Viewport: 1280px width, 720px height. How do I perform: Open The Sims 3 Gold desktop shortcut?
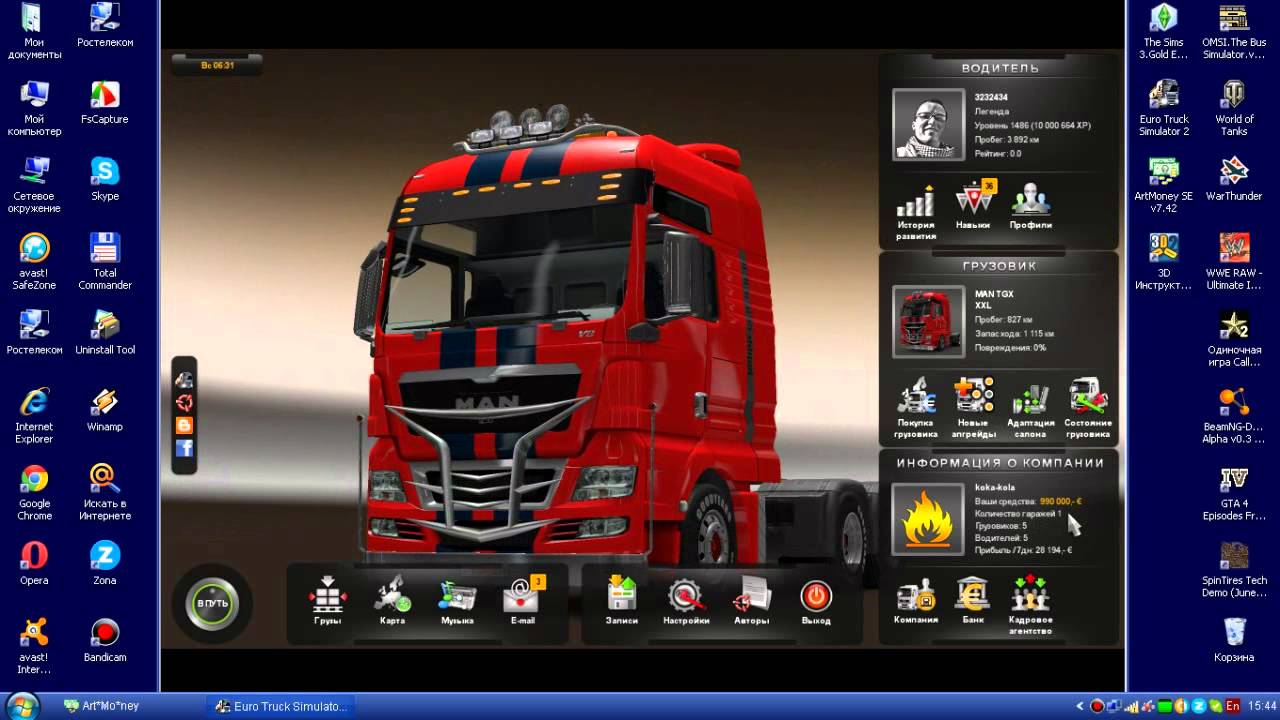click(x=1164, y=31)
